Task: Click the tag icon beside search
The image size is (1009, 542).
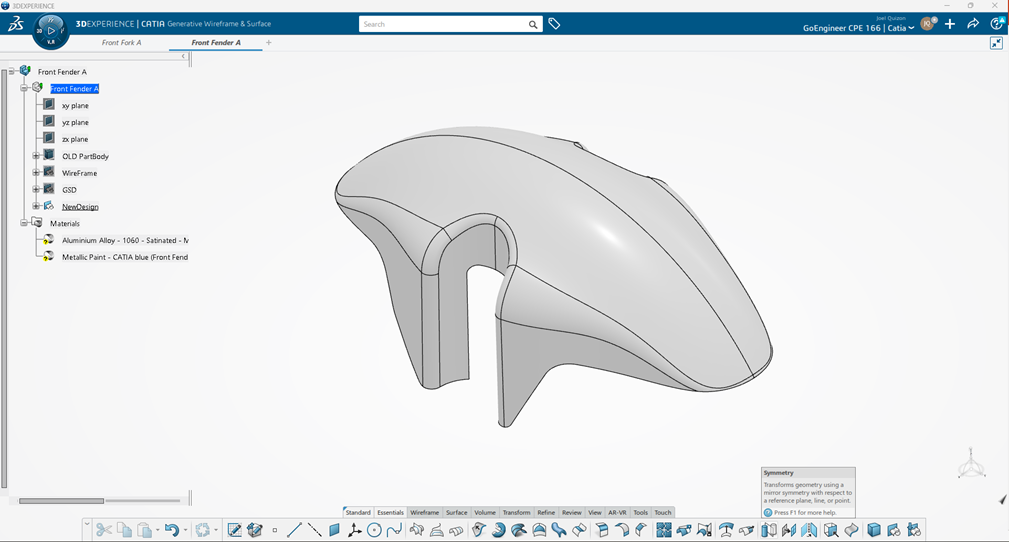Action: tap(554, 24)
